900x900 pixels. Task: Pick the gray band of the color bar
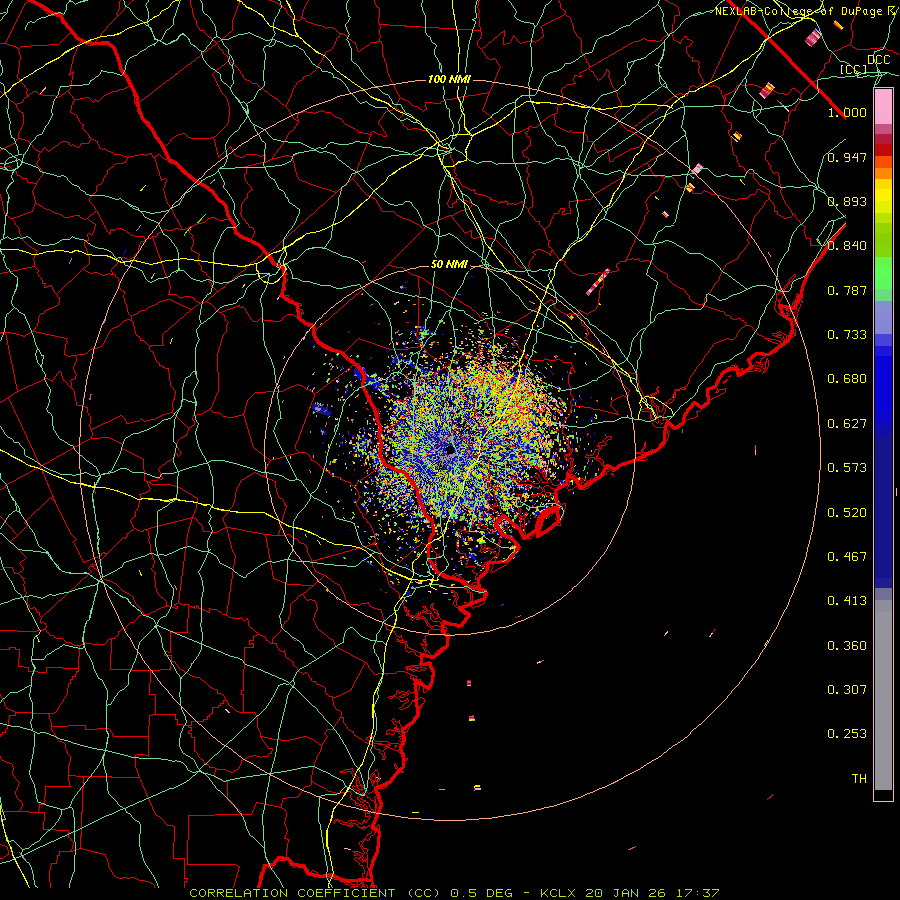pos(883,695)
